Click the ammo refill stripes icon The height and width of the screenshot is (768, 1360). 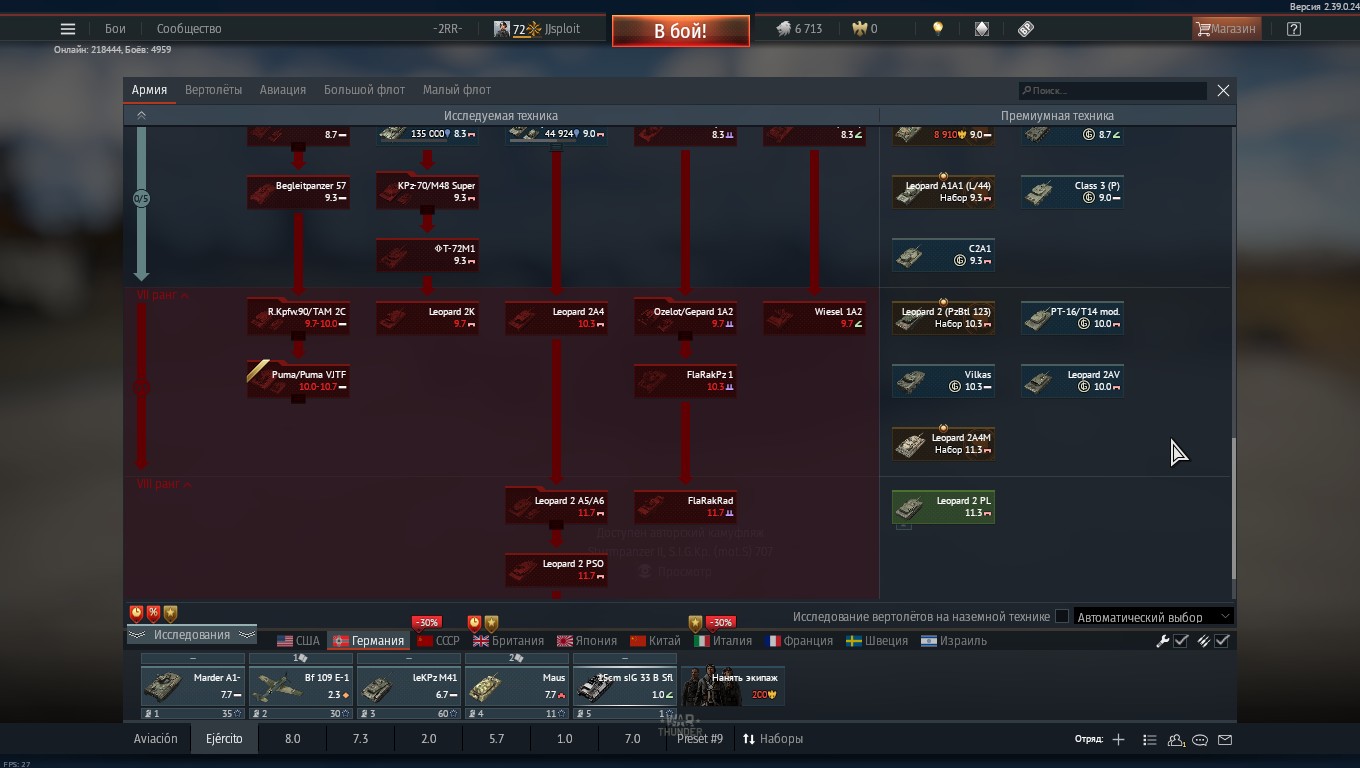(x=1204, y=641)
